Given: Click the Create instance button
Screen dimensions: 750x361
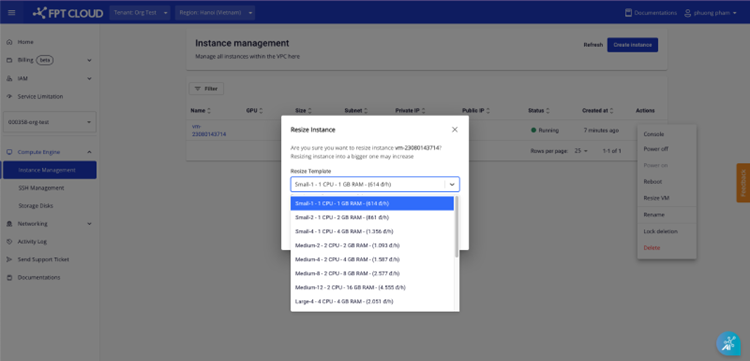Looking at the screenshot, I should (x=632, y=45).
